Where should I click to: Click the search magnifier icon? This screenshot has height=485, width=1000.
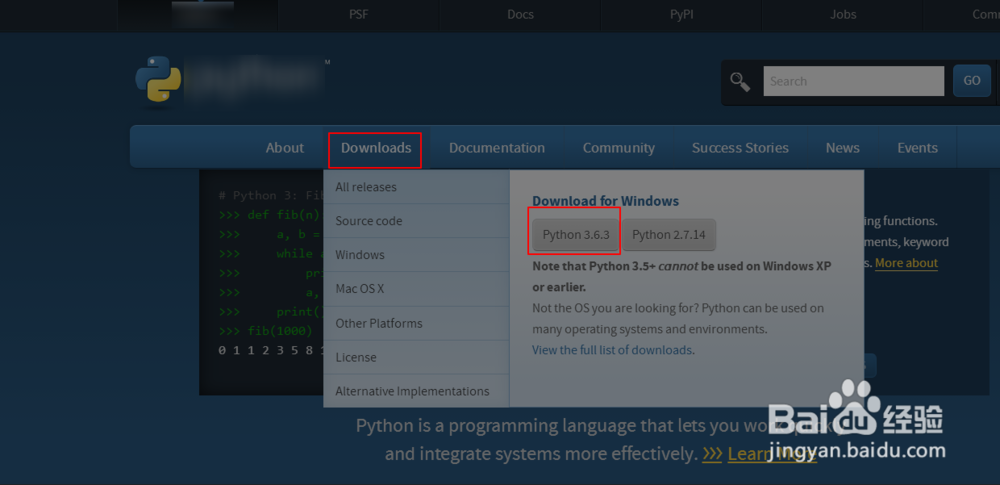click(x=740, y=82)
